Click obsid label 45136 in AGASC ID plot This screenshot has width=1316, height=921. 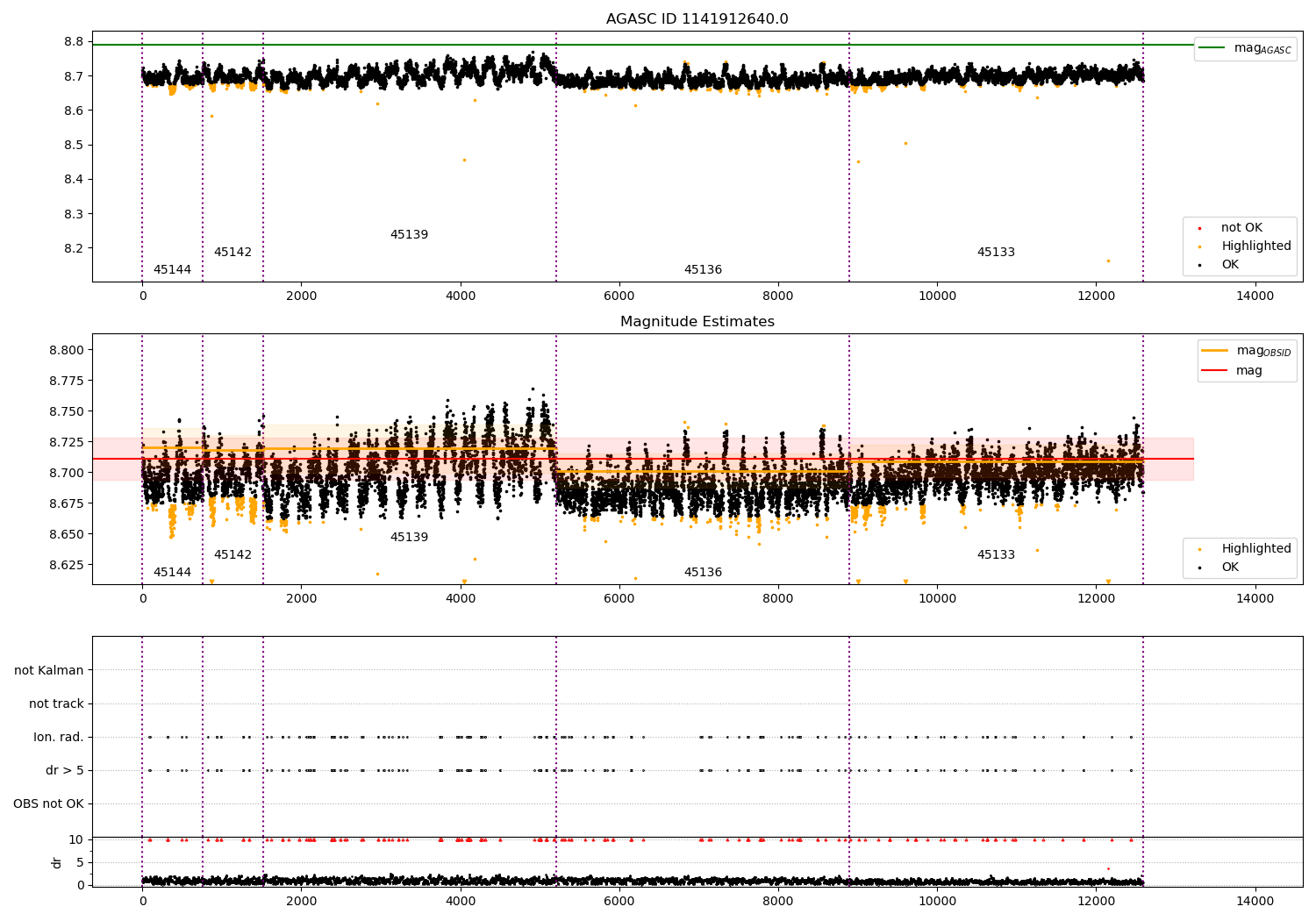click(703, 270)
